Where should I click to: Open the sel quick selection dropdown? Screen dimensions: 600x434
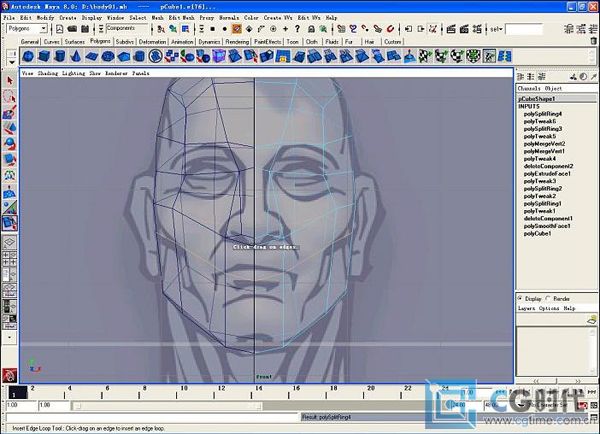[x=496, y=29]
